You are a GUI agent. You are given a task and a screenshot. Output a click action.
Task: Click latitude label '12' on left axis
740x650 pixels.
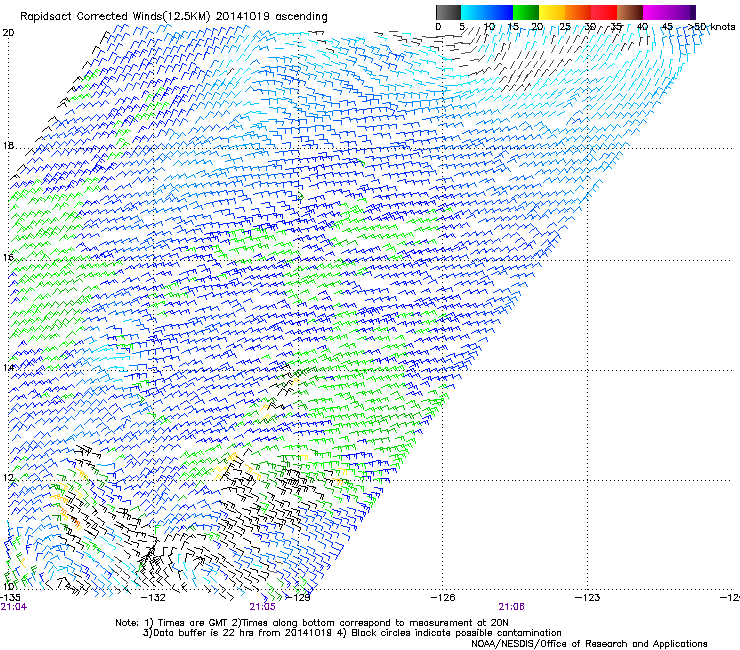[x=8, y=478]
